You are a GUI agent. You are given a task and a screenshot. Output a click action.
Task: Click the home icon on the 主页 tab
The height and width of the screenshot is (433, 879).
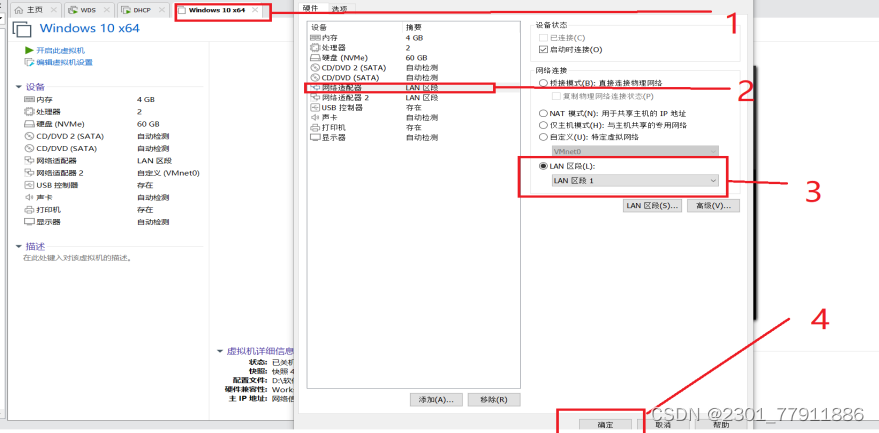click(x=18, y=10)
